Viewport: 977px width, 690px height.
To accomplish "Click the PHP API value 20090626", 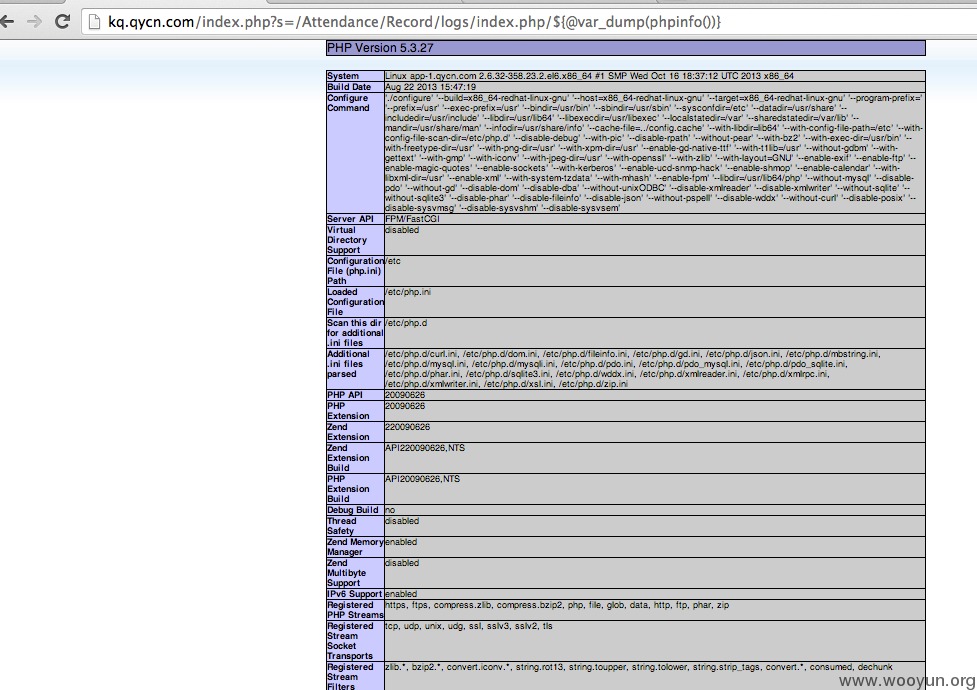I will (x=405, y=395).
